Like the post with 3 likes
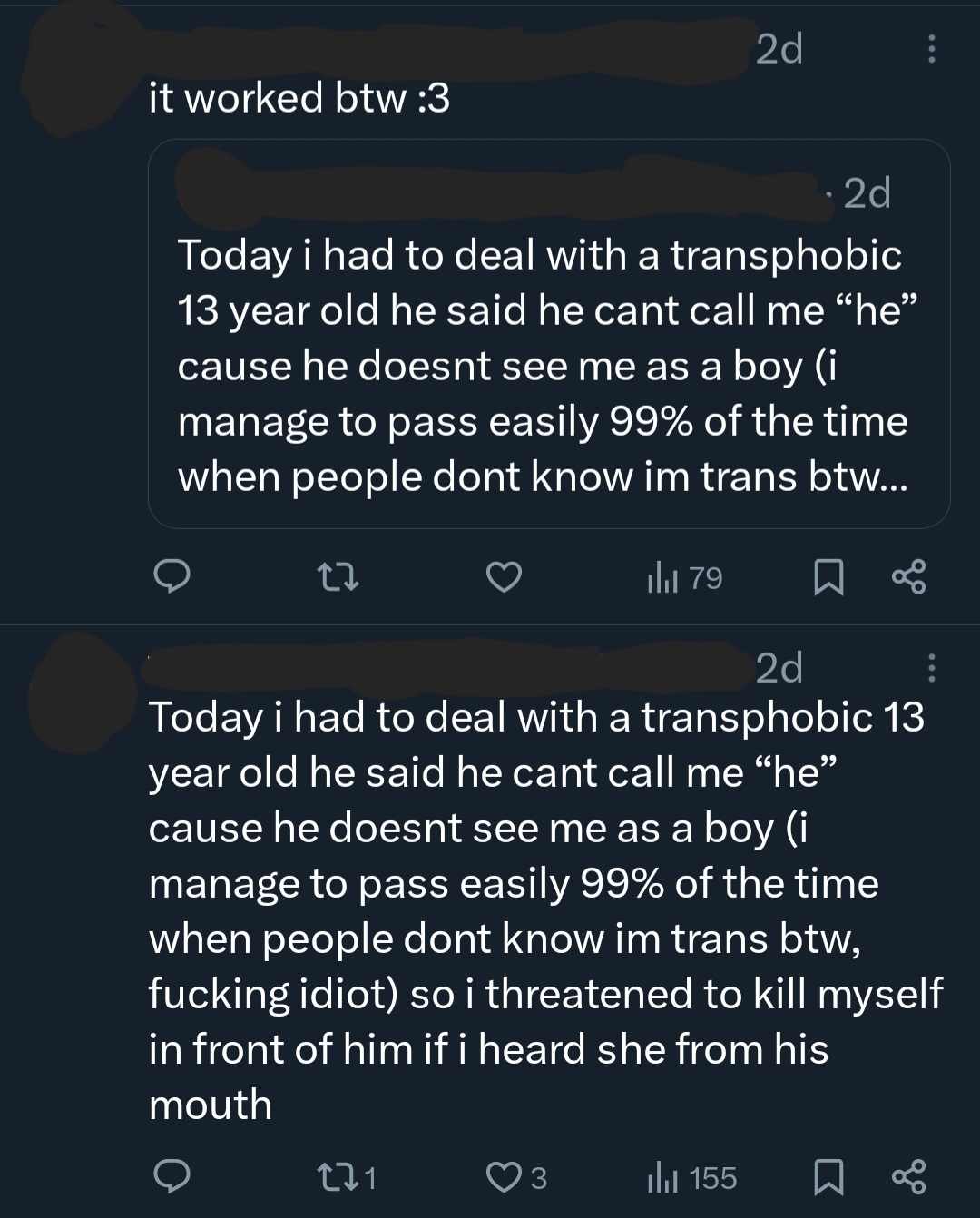The height and width of the screenshot is (1218, 980). click(517, 1177)
